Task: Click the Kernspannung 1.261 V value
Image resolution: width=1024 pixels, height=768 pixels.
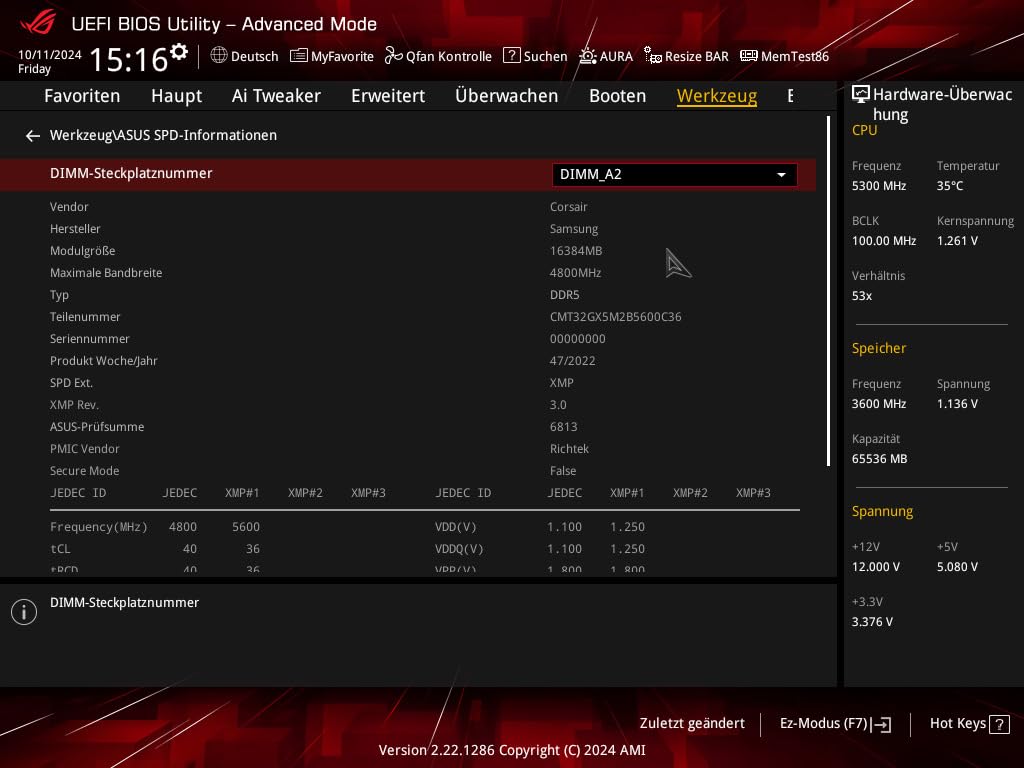Action: (x=957, y=241)
